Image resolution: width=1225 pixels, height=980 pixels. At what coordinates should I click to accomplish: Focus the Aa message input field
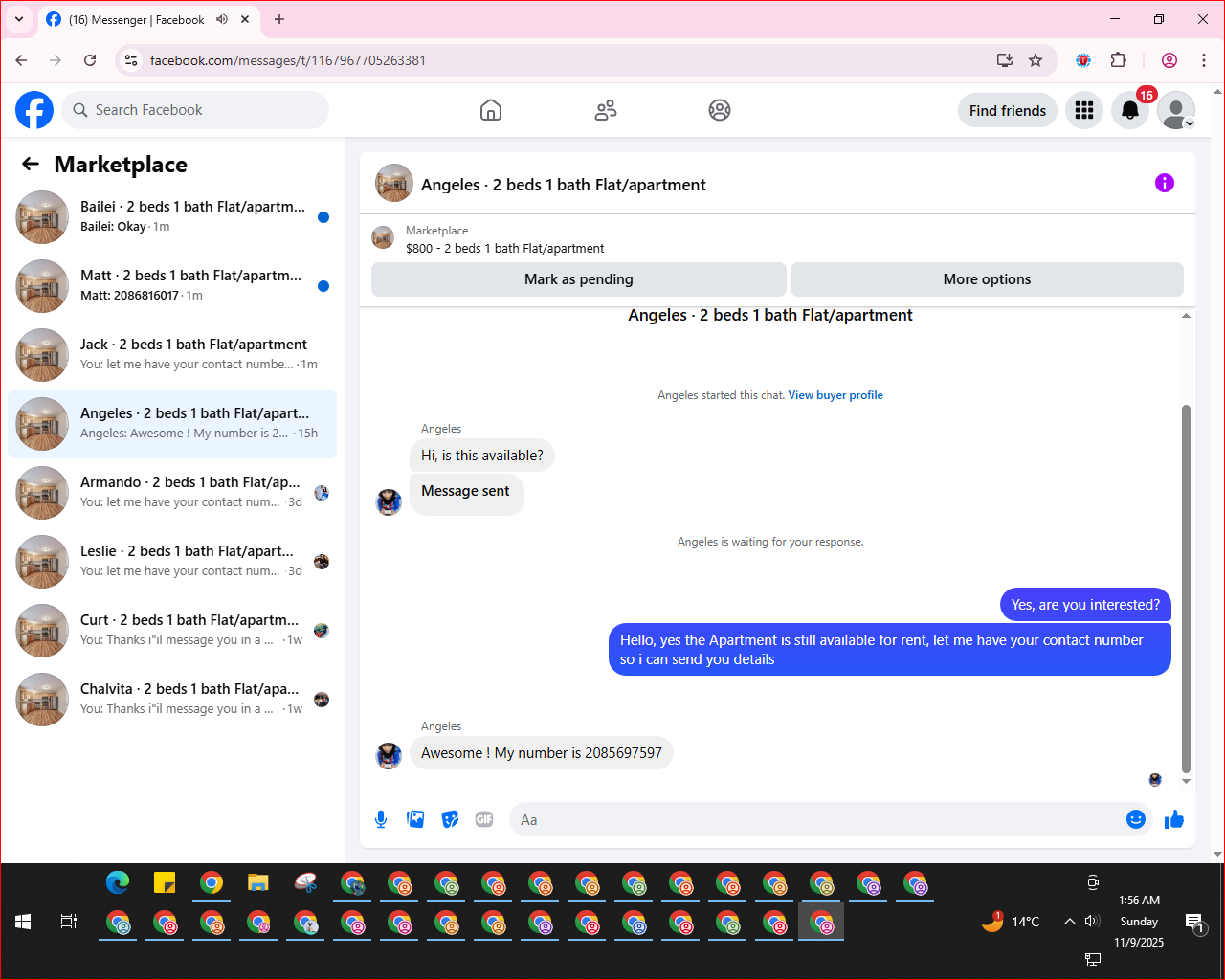coord(818,819)
